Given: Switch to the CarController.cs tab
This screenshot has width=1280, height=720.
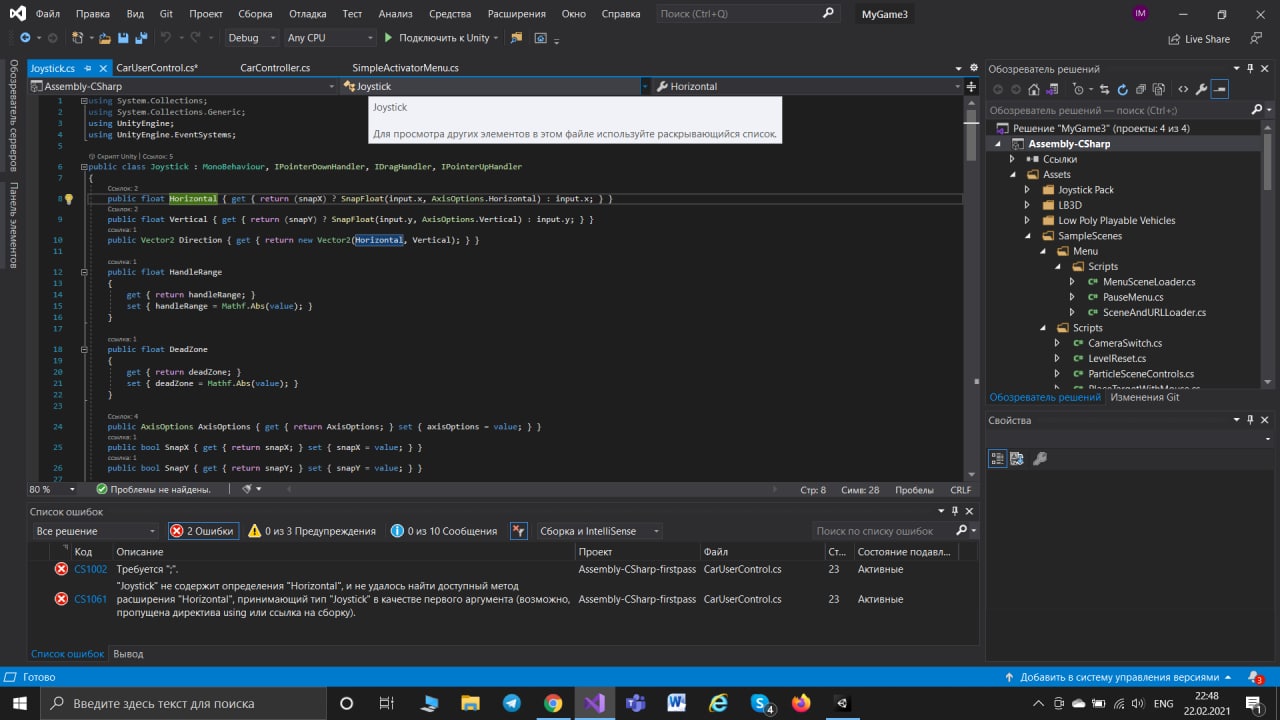Looking at the screenshot, I should point(275,68).
